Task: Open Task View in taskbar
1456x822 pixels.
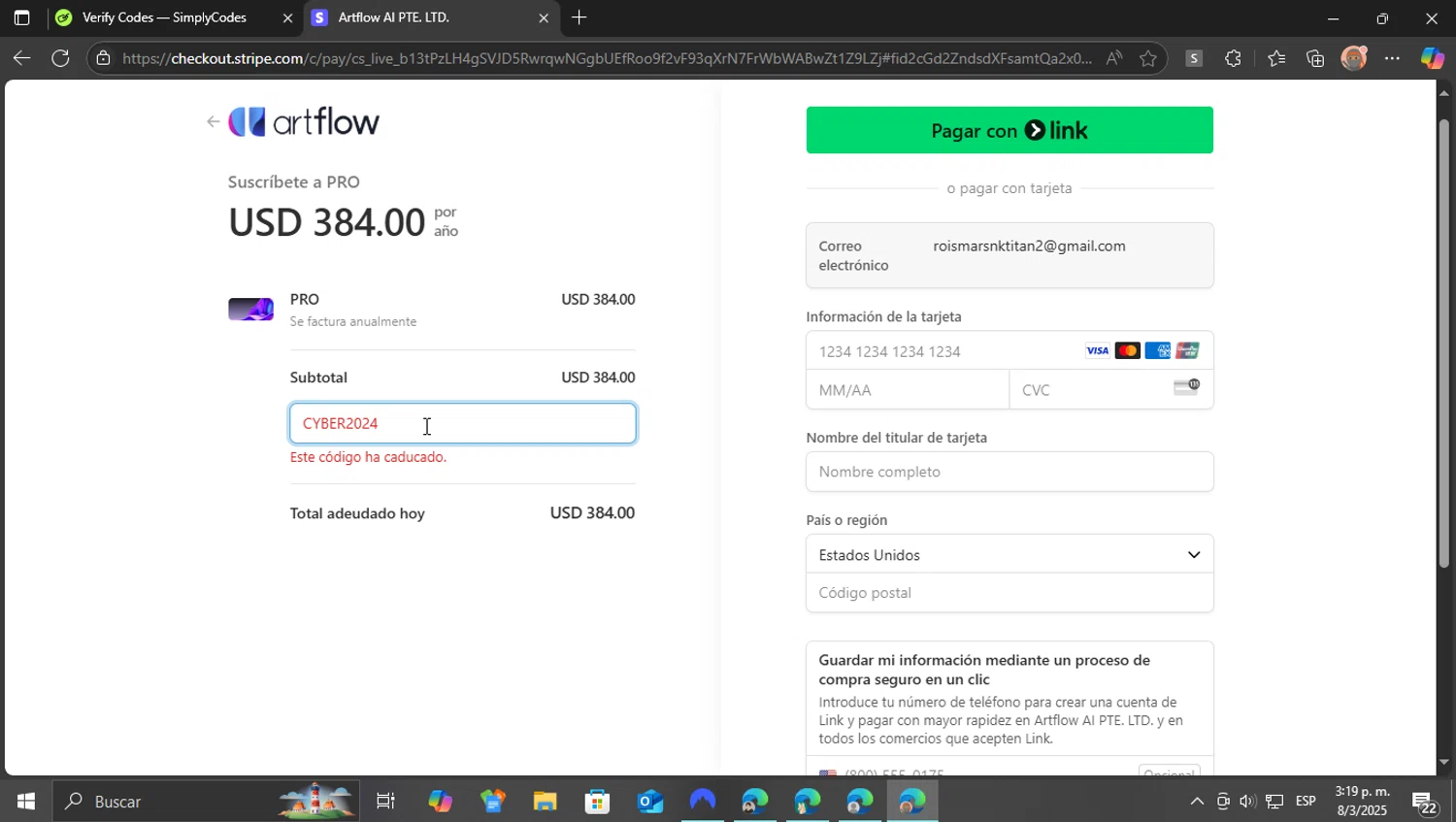Action: 385,802
